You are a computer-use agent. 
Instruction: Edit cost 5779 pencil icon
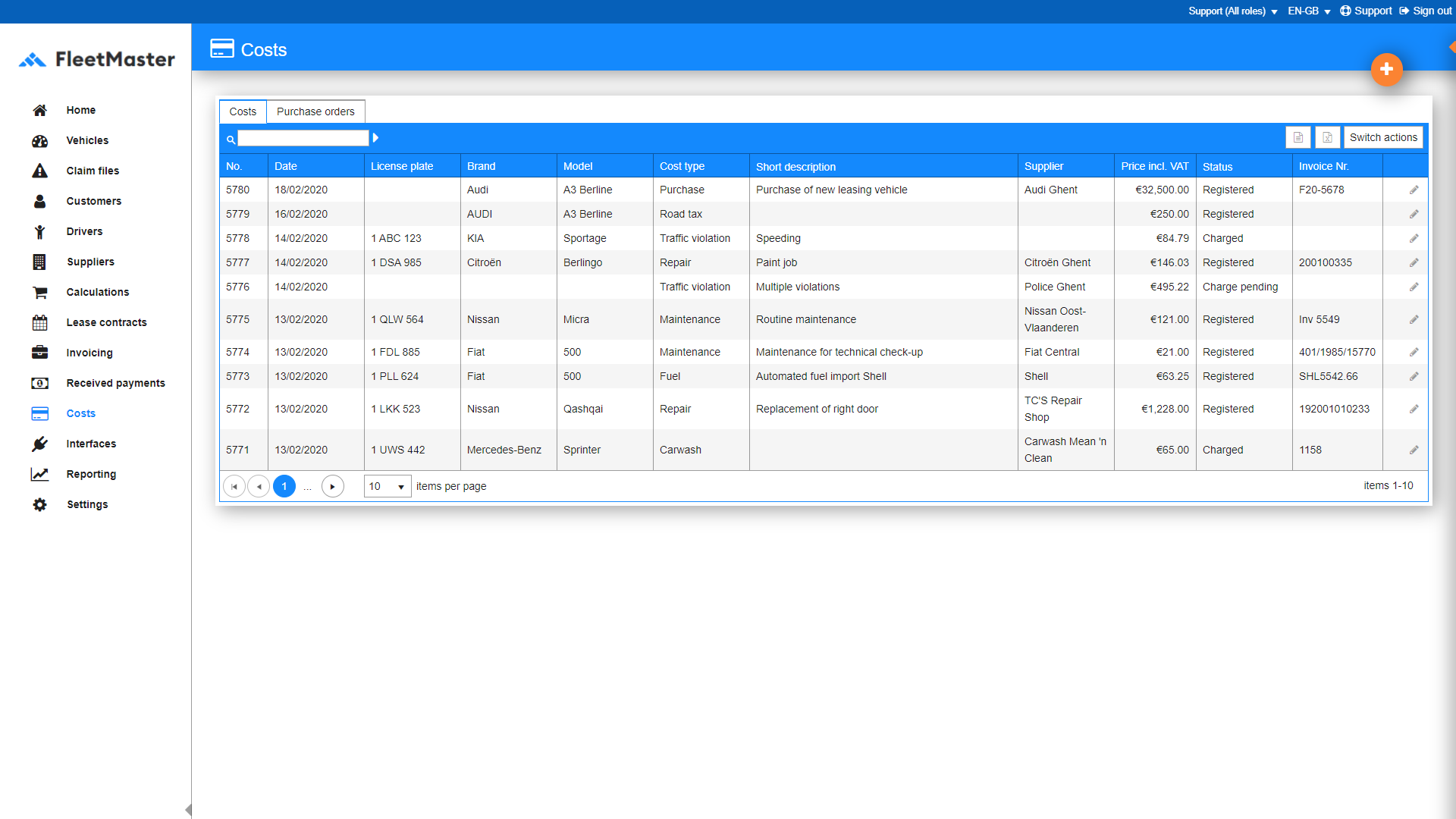tap(1414, 214)
